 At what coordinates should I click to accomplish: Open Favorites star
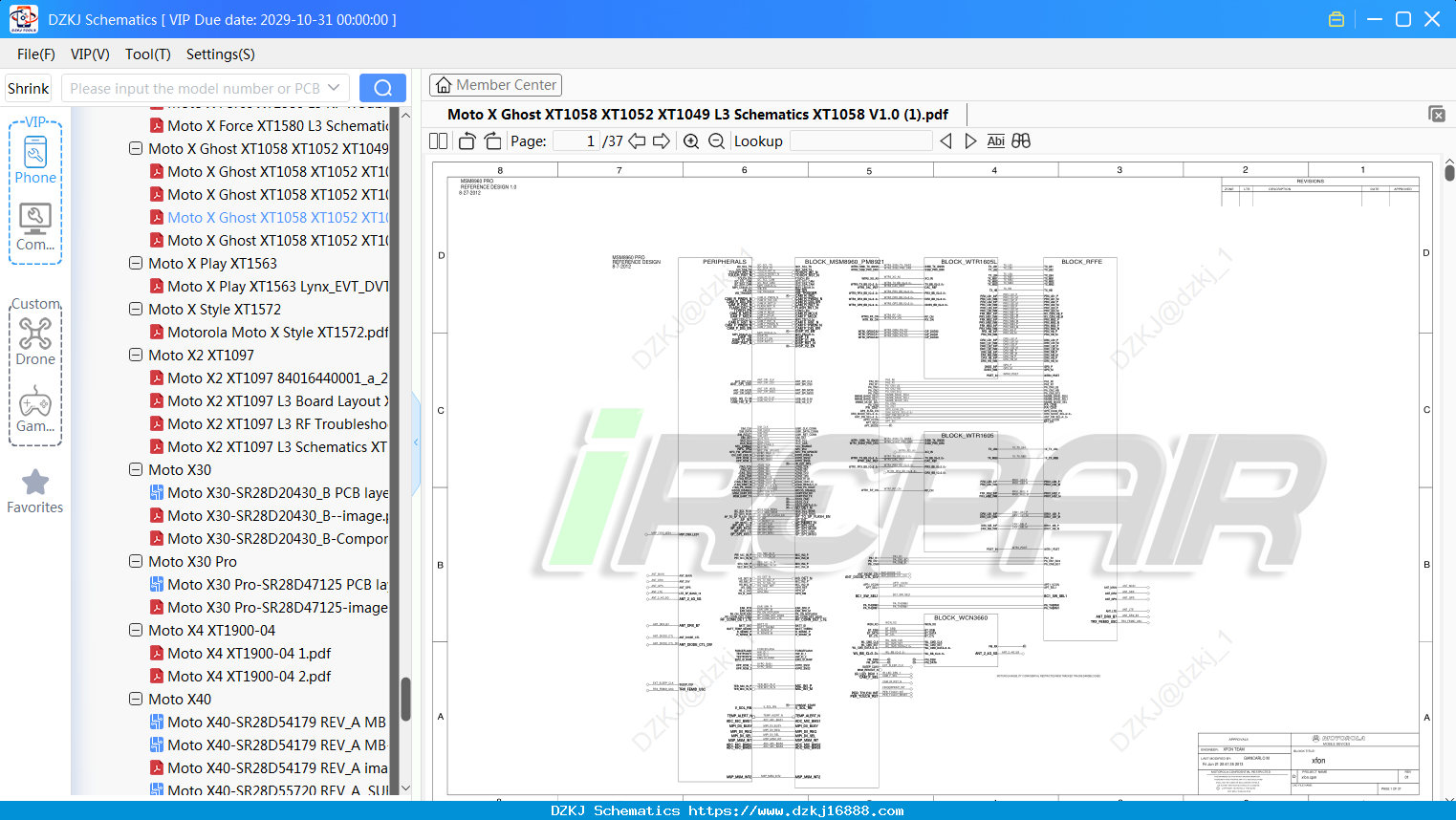coord(35,491)
